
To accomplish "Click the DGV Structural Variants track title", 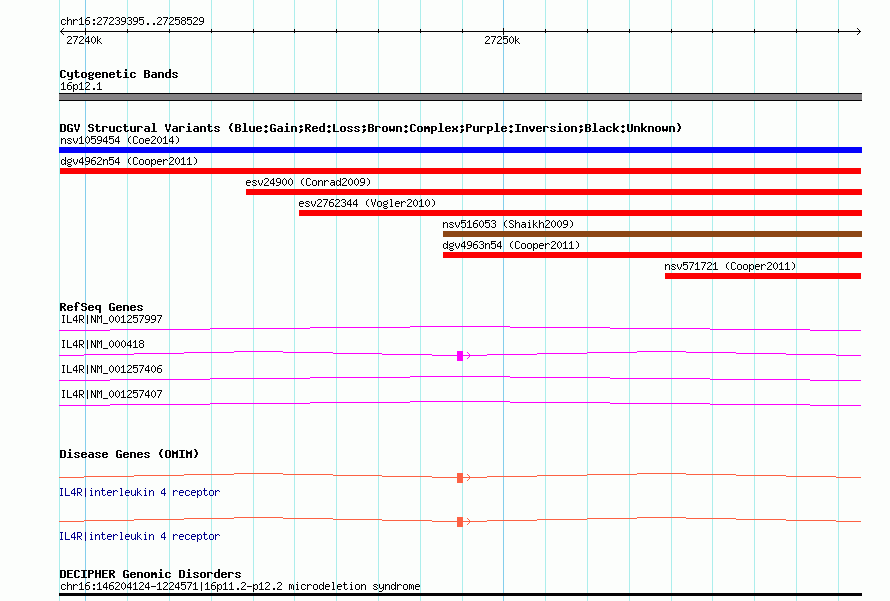I will click(x=371, y=128).
